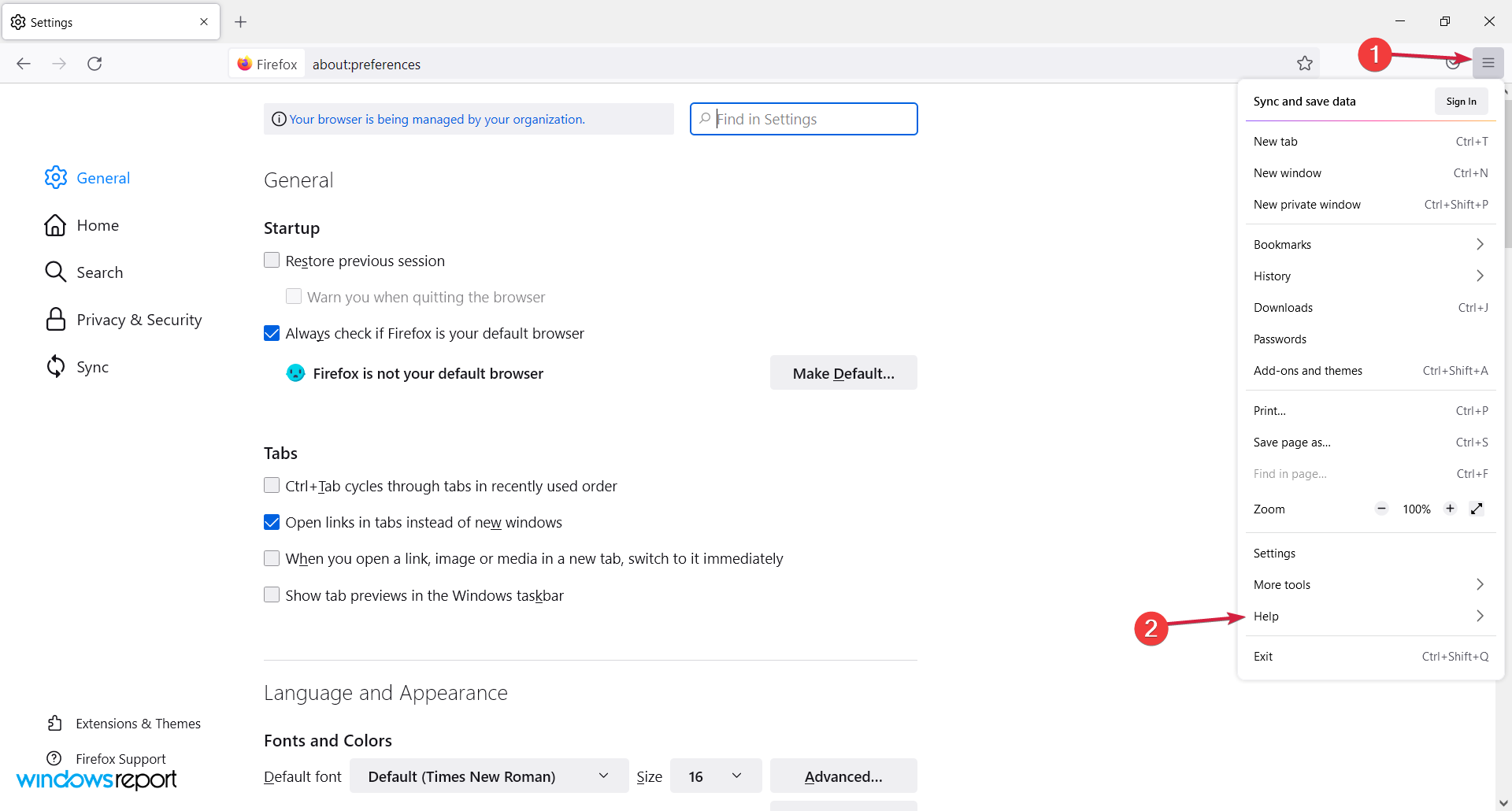Click the windowsreport logo
This screenshot has height=811, width=1512.
[x=96, y=780]
